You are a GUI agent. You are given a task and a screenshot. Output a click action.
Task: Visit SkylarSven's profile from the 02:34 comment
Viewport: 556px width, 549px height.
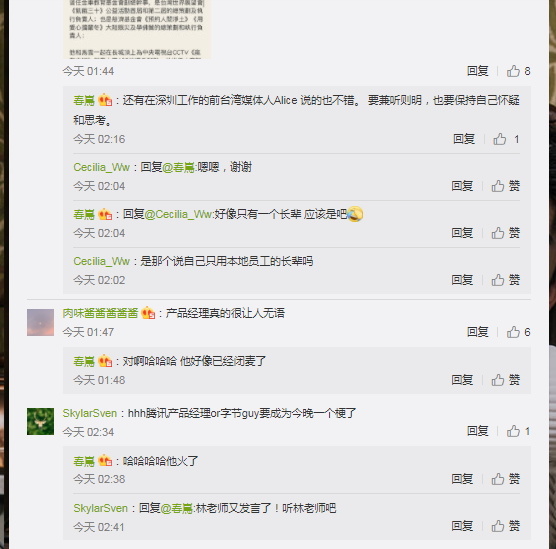tap(90, 414)
